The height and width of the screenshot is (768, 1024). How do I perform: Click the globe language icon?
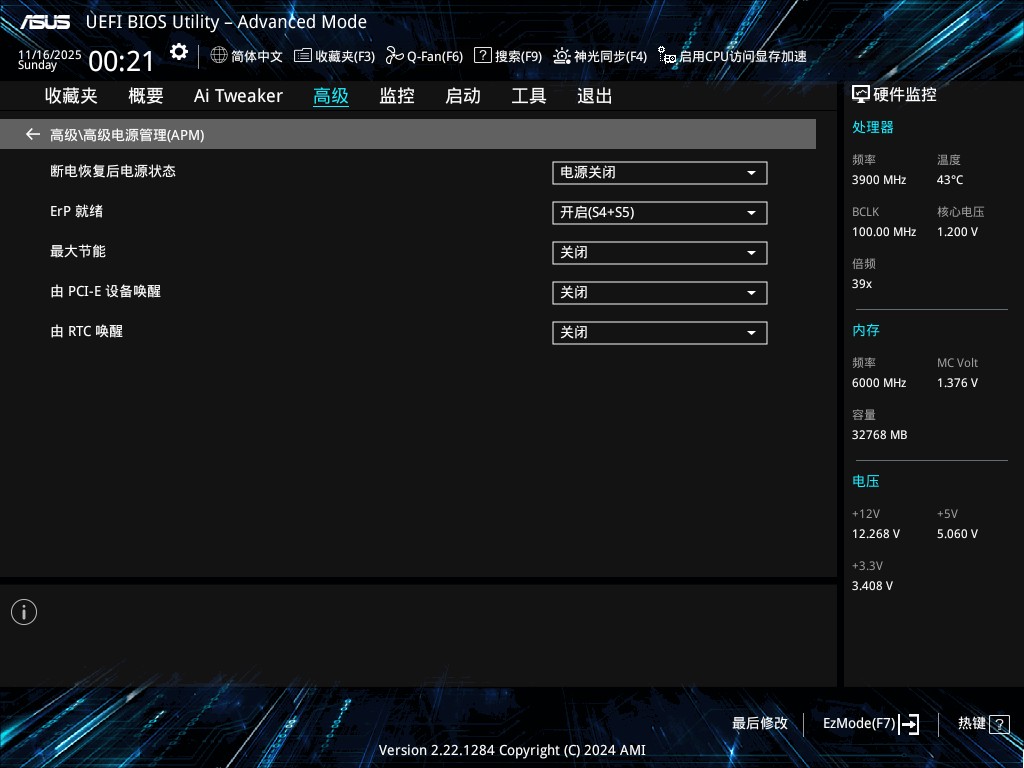[219, 56]
